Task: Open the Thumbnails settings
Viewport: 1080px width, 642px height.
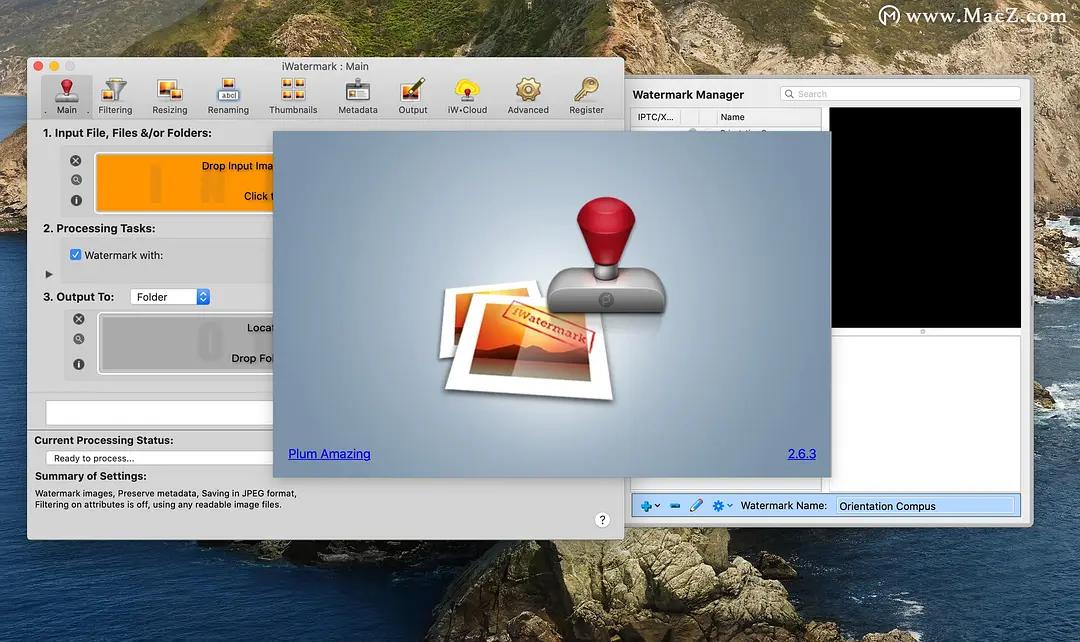Action: pyautogui.click(x=293, y=96)
